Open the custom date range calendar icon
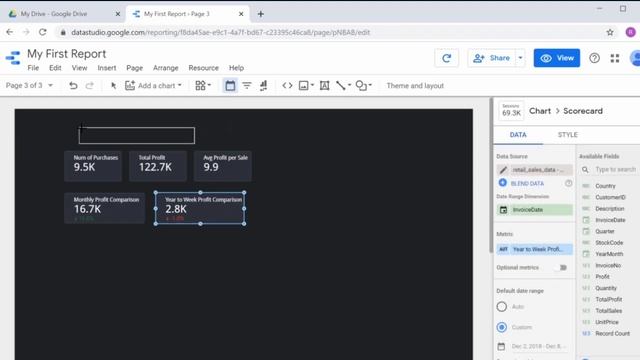 [501, 346]
